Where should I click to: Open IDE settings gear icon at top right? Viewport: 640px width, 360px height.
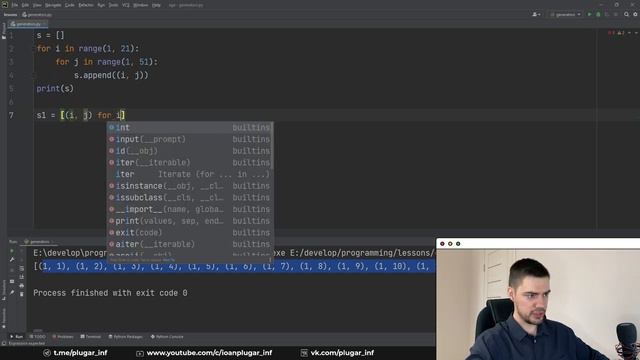[x=635, y=14]
